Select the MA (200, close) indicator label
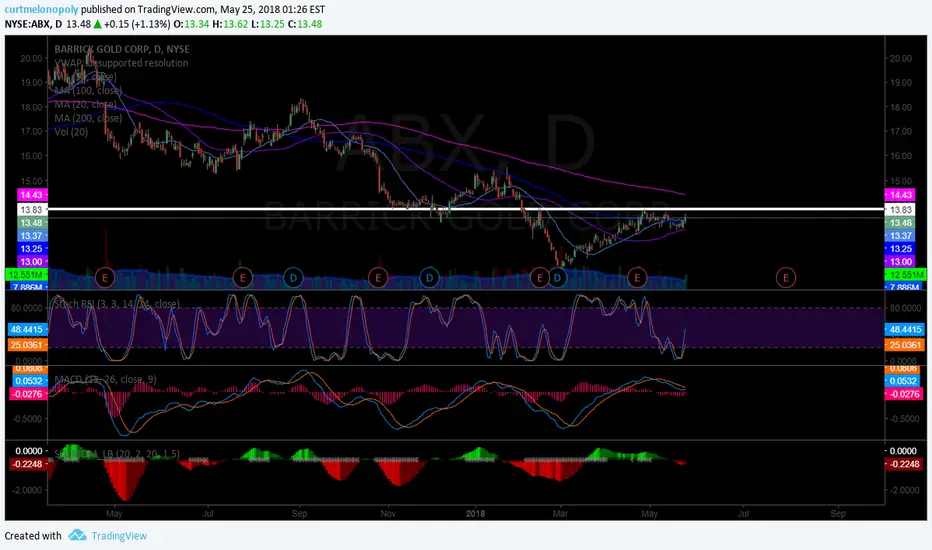The image size is (932, 550). [88, 118]
